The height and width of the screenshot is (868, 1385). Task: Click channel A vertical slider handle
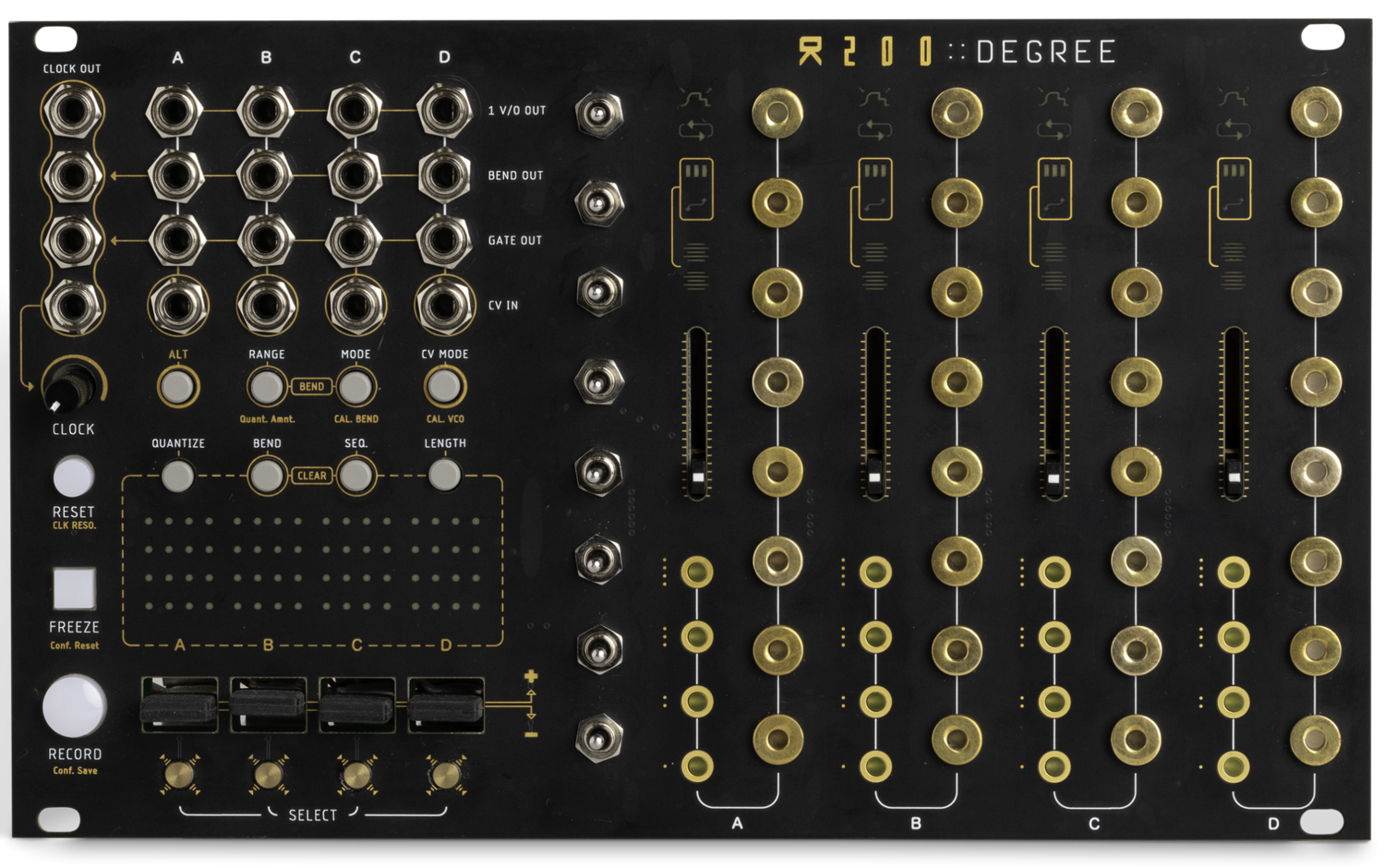[696, 477]
